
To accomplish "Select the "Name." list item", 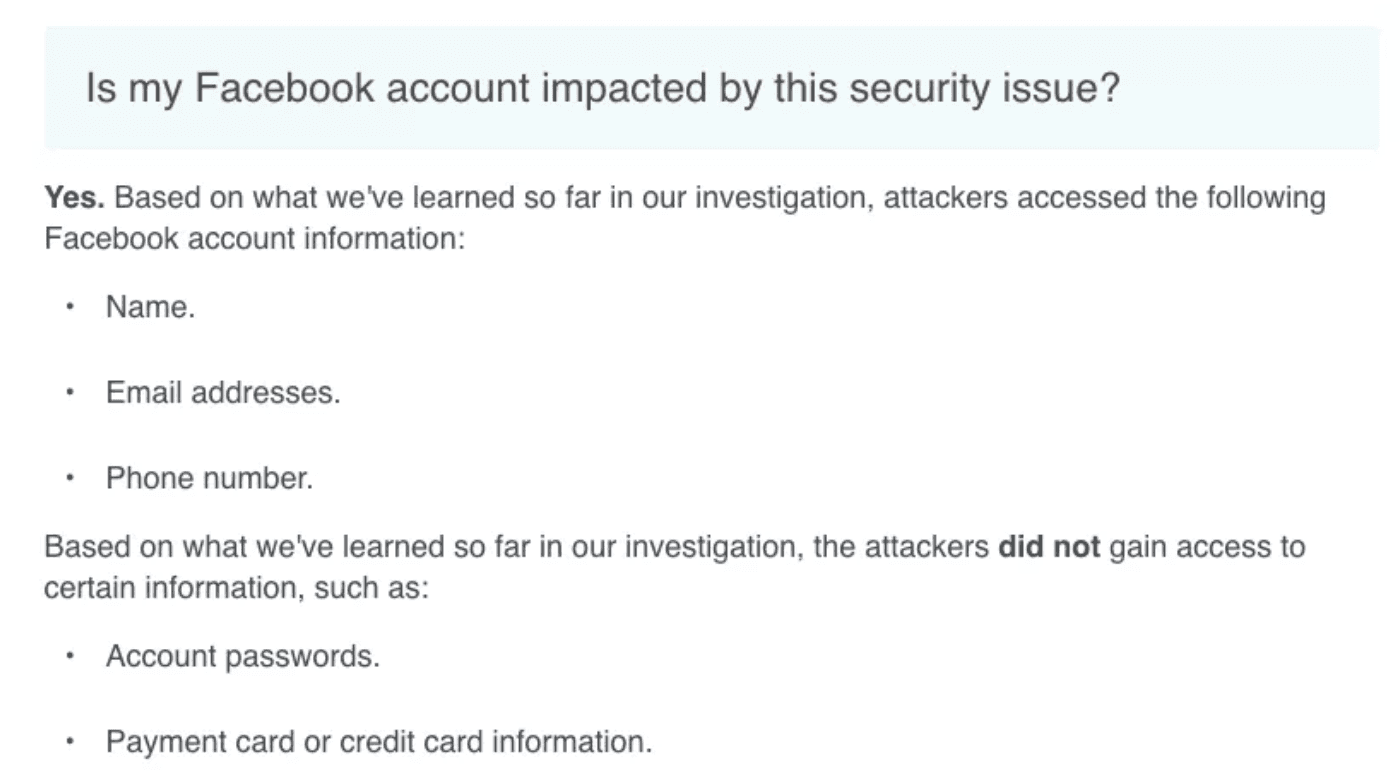I will tap(150, 307).
